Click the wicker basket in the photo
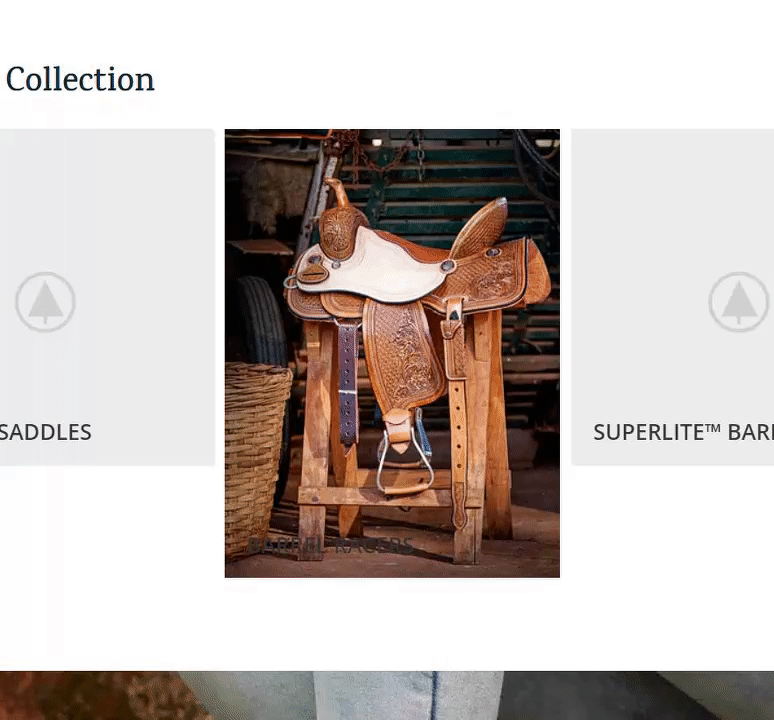 (256, 456)
